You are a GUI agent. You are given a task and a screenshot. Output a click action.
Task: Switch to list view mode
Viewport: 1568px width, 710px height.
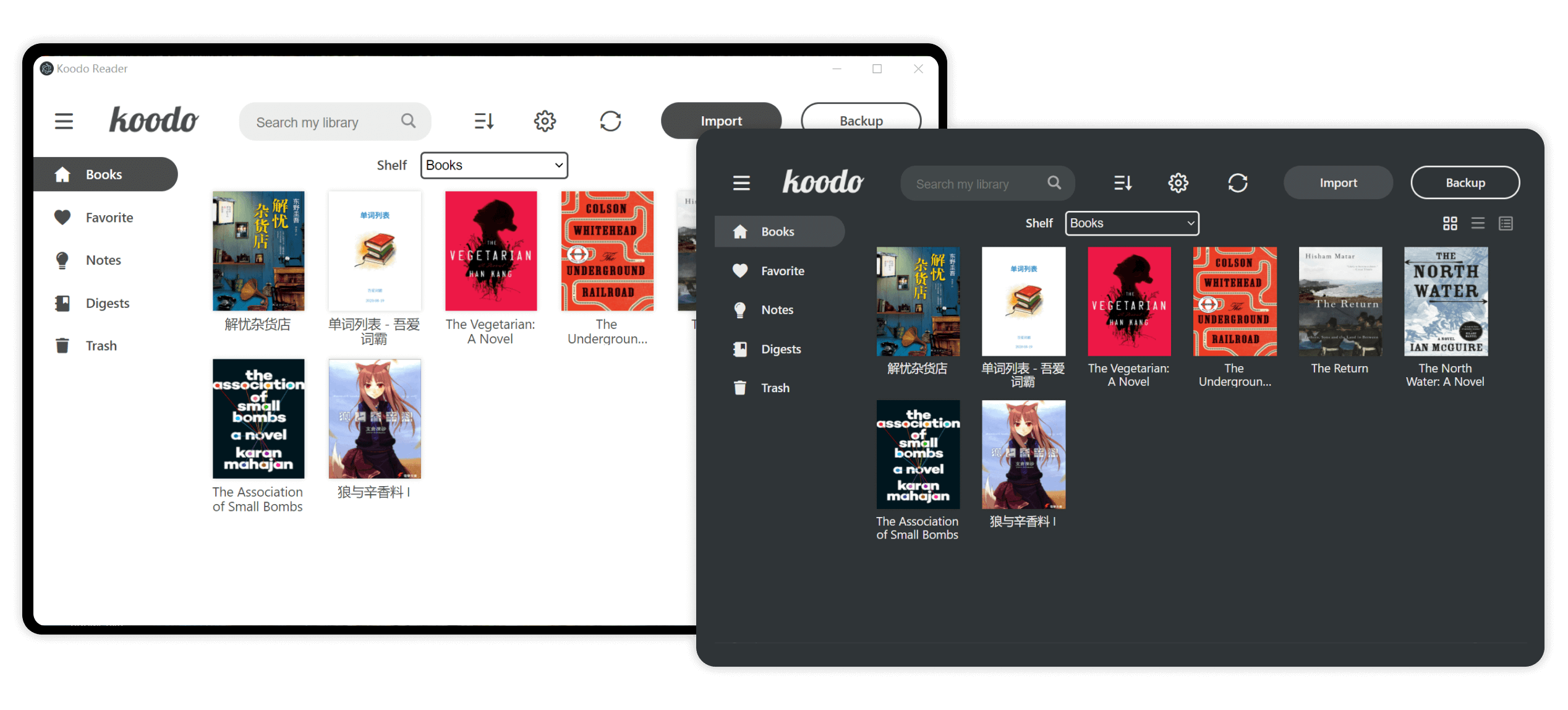point(1478,223)
